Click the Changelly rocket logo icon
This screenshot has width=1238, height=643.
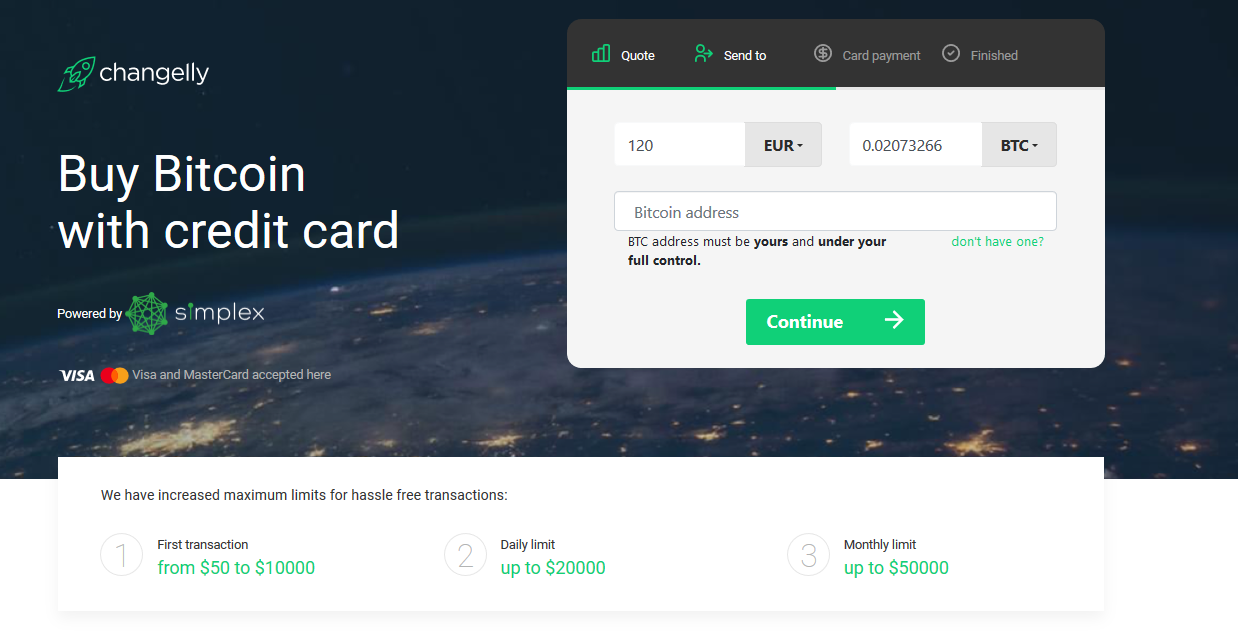coord(76,74)
